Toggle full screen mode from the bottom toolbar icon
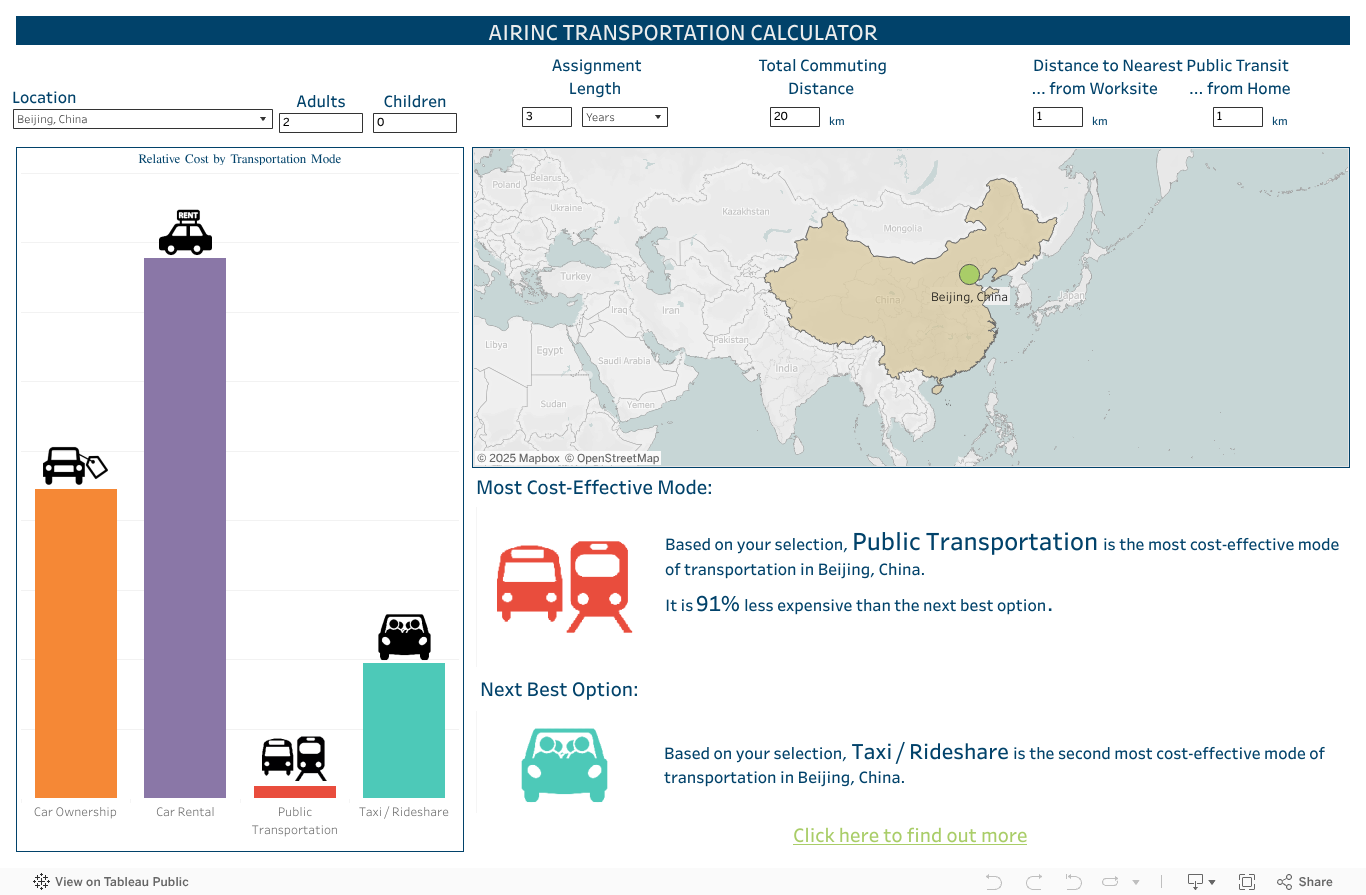 pos(1246,881)
